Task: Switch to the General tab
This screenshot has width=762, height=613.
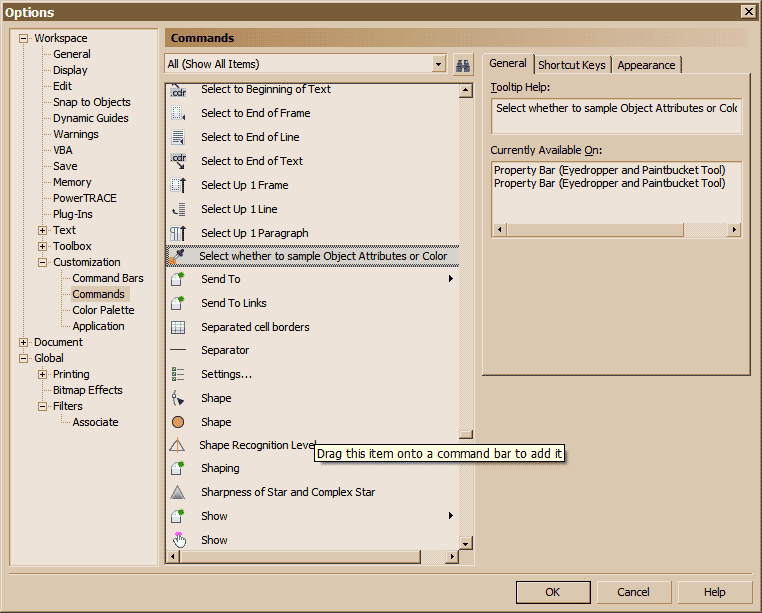Action: [x=508, y=64]
